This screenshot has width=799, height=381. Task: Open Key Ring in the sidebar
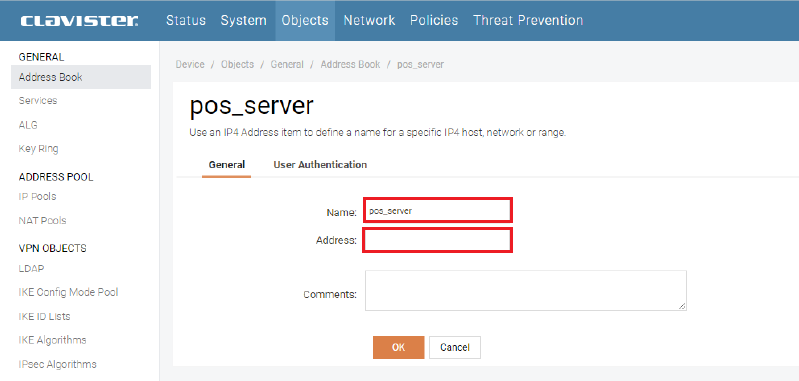(x=39, y=149)
